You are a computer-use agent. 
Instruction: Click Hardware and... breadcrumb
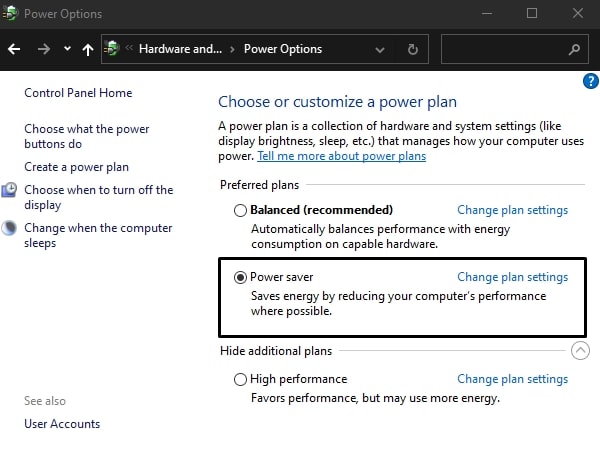180,49
